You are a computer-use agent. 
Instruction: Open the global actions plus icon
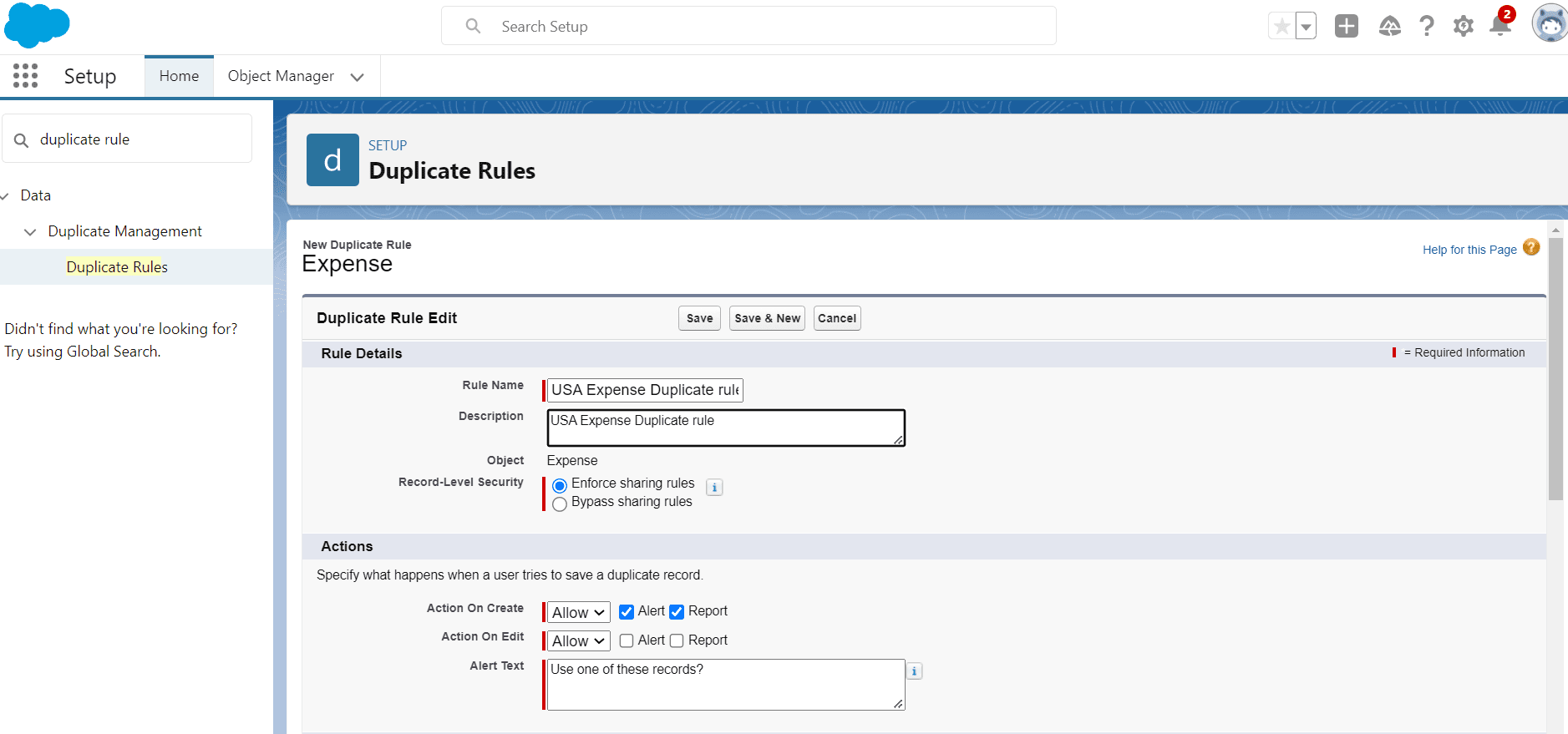click(x=1347, y=27)
